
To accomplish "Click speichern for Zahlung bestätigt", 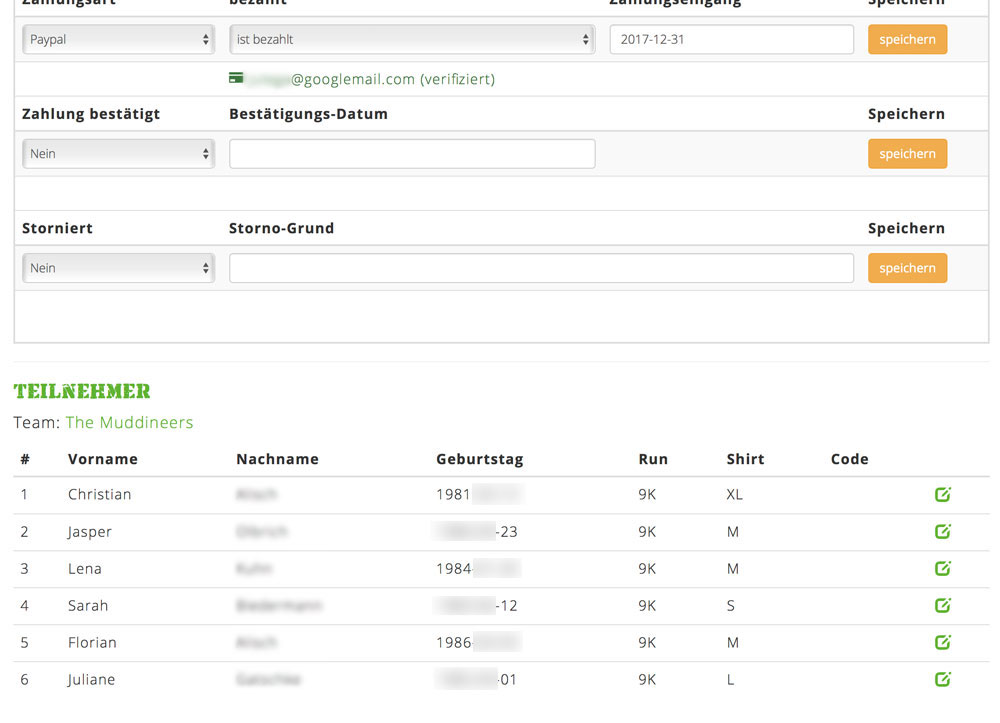I will (907, 154).
